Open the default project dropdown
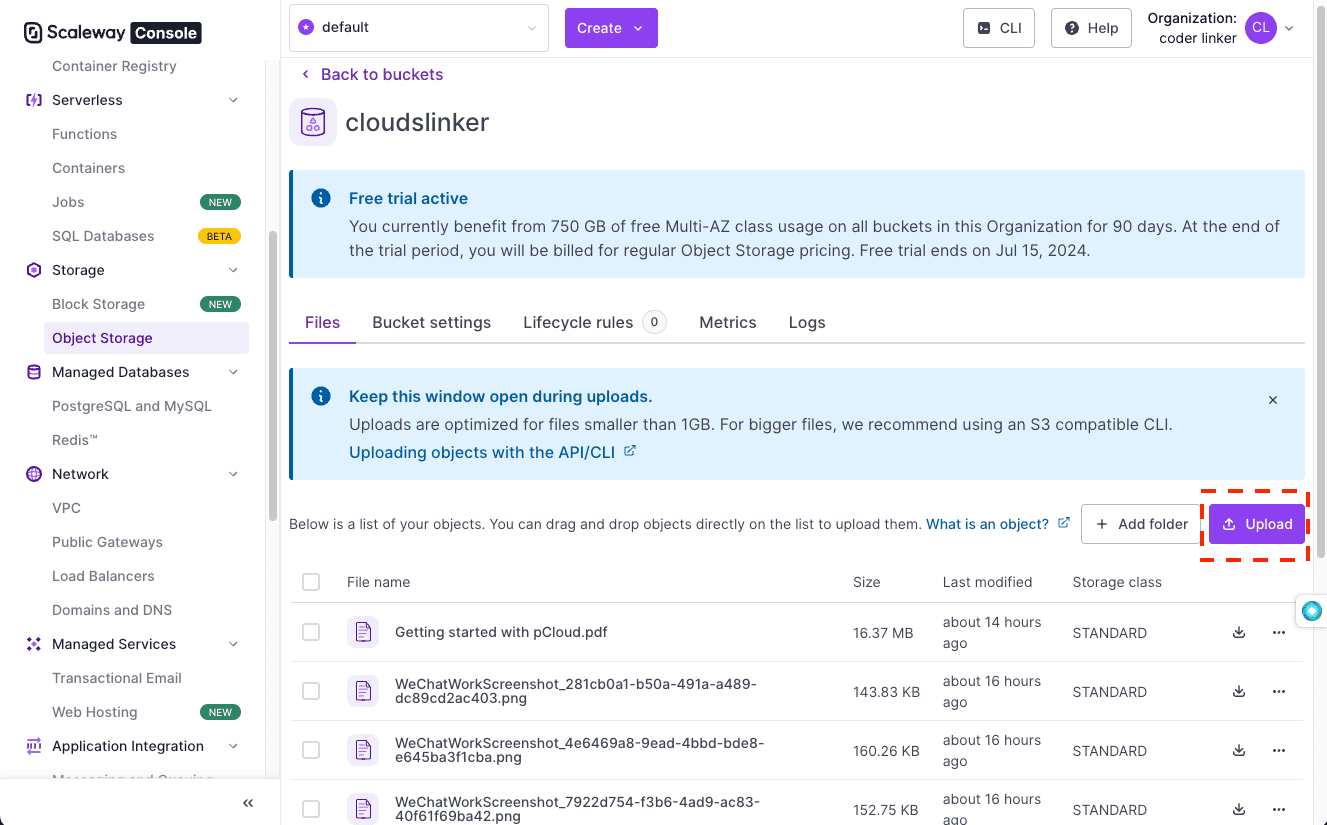Viewport: 1327px width, 825px height. coord(419,28)
